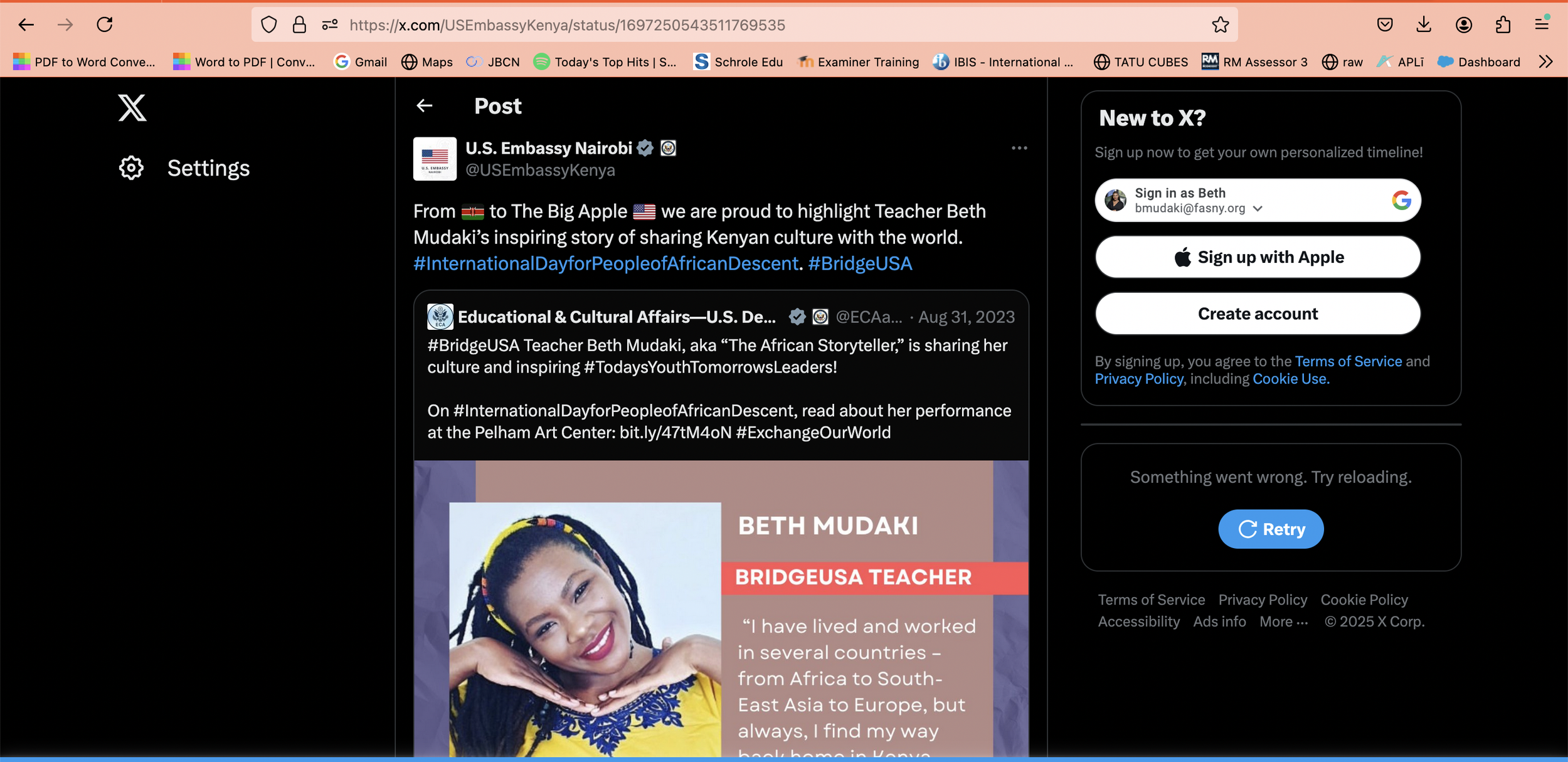Open U.S. Embassy Nairobi display name
Image resolution: width=1568 pixels, height=762 pixels.
549,148
